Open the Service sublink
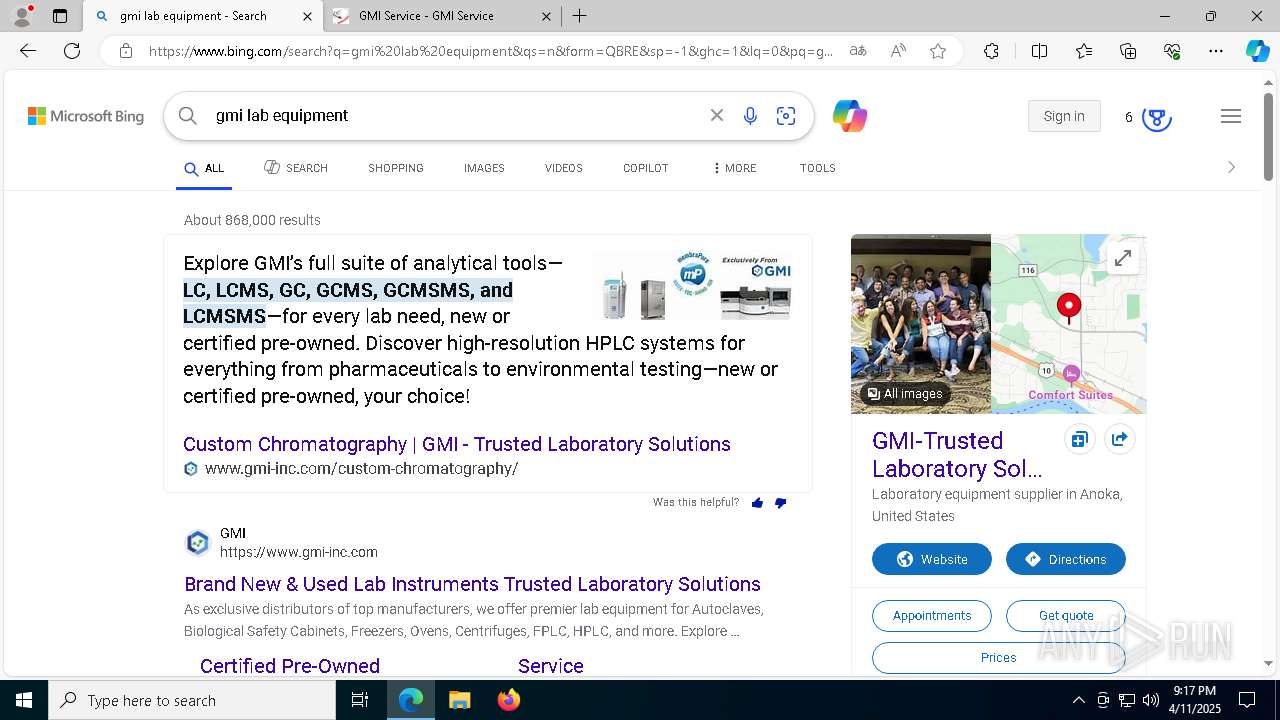Image resolution: width=1280 pixels, height=720 pixels. click(x=551, y=666)
